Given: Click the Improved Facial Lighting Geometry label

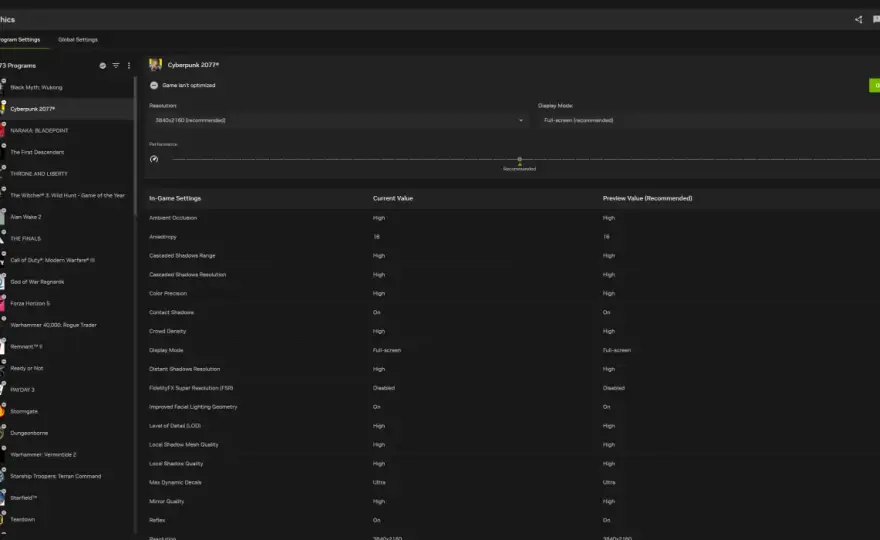Looking at the screenshot, I should tap(193, 407).
